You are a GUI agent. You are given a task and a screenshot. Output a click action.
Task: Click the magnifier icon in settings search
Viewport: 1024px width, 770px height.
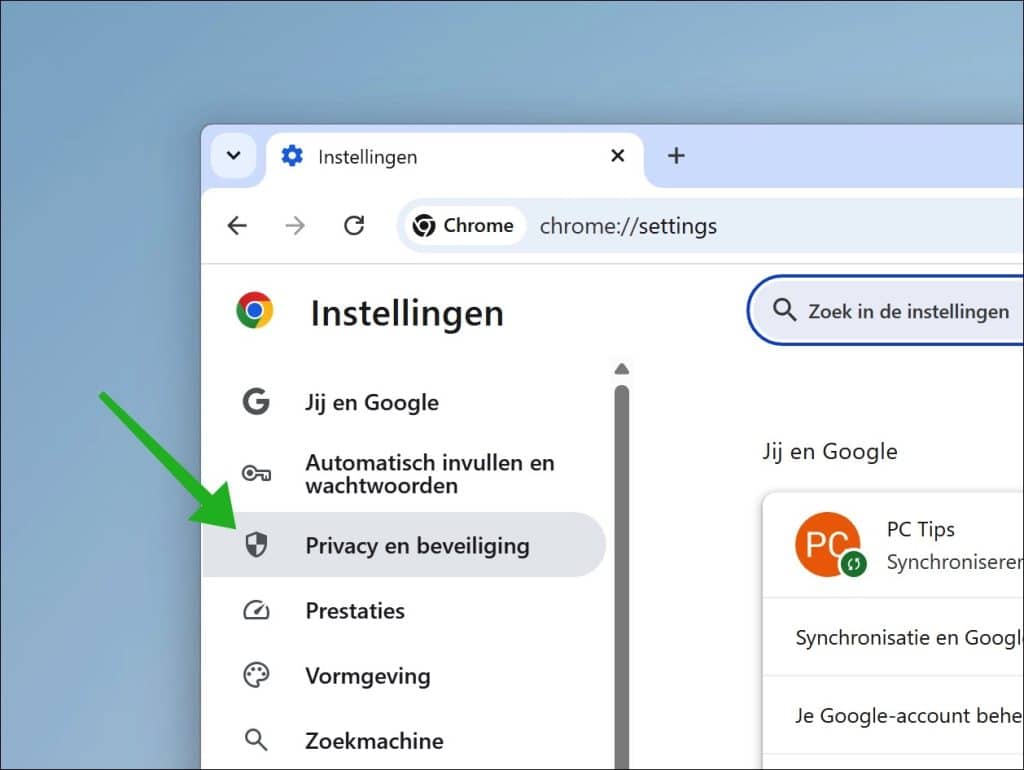tap(784, 310)
